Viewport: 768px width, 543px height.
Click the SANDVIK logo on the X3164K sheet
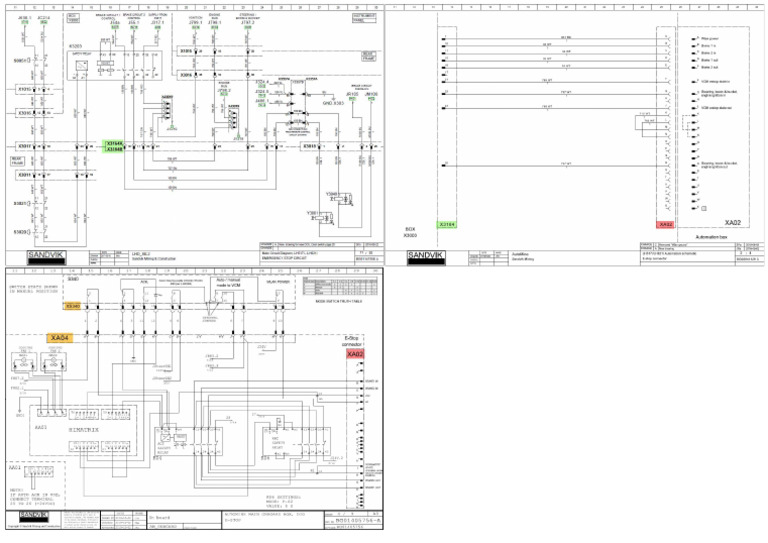click(47, 257)
